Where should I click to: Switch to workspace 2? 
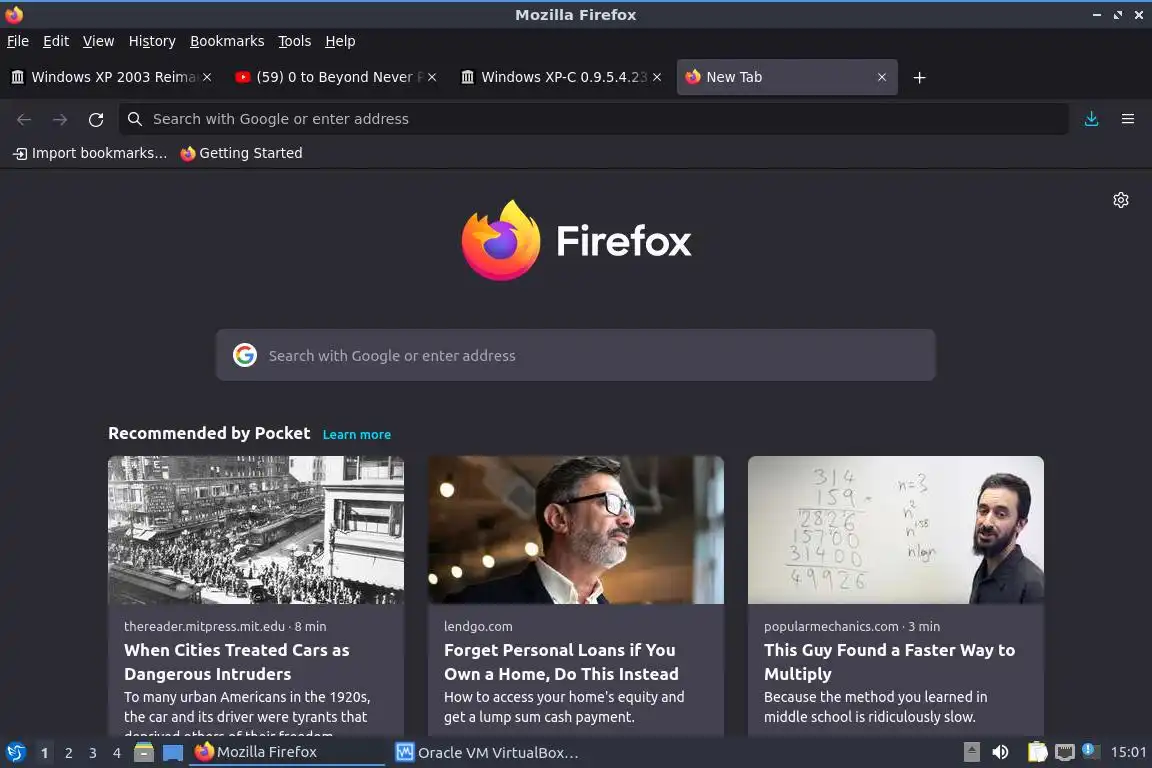point(68,753)
